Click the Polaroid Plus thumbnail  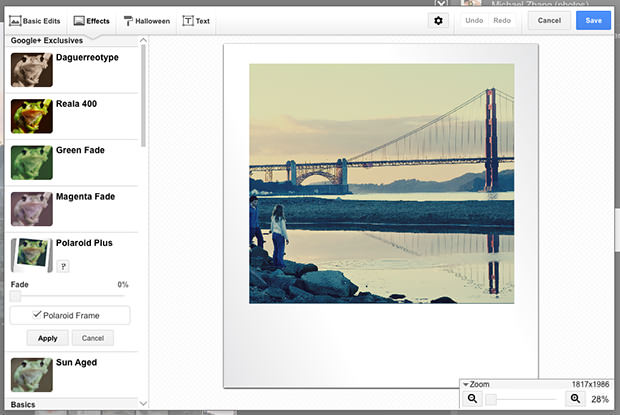[x=32, y=255]
